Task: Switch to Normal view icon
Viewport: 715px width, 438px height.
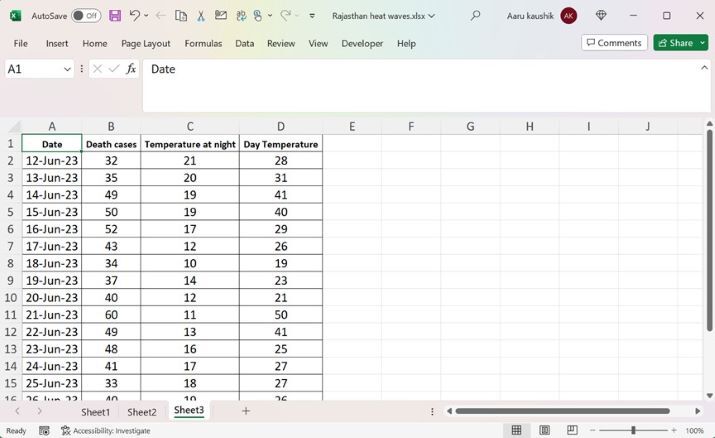Action: pos(516,430)
